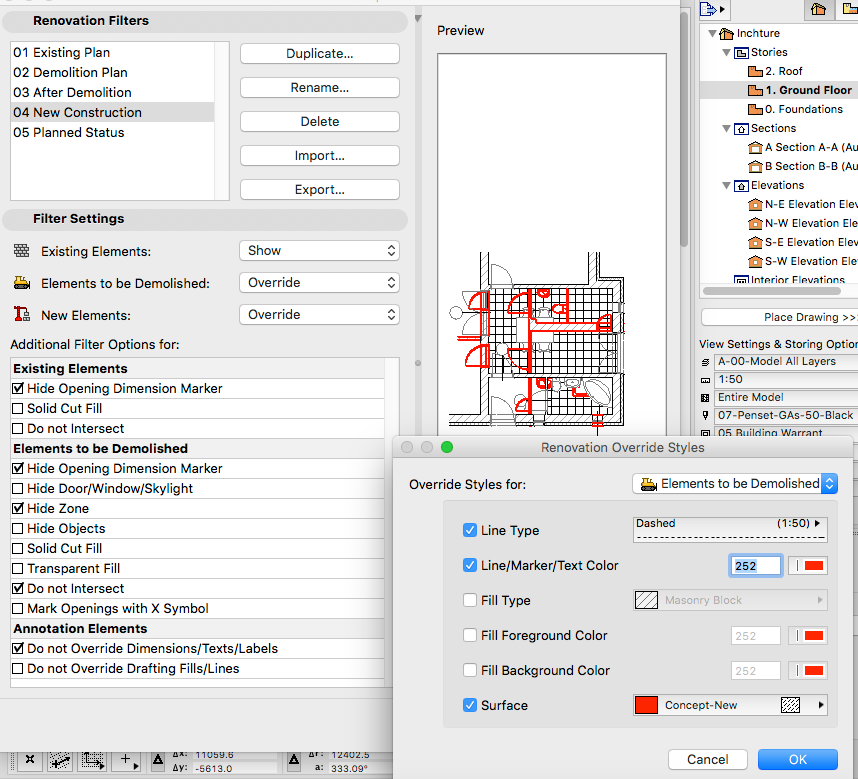Click the Elements to be Demolished icon
Screen dimensions: 858x779
click(21, 283)
